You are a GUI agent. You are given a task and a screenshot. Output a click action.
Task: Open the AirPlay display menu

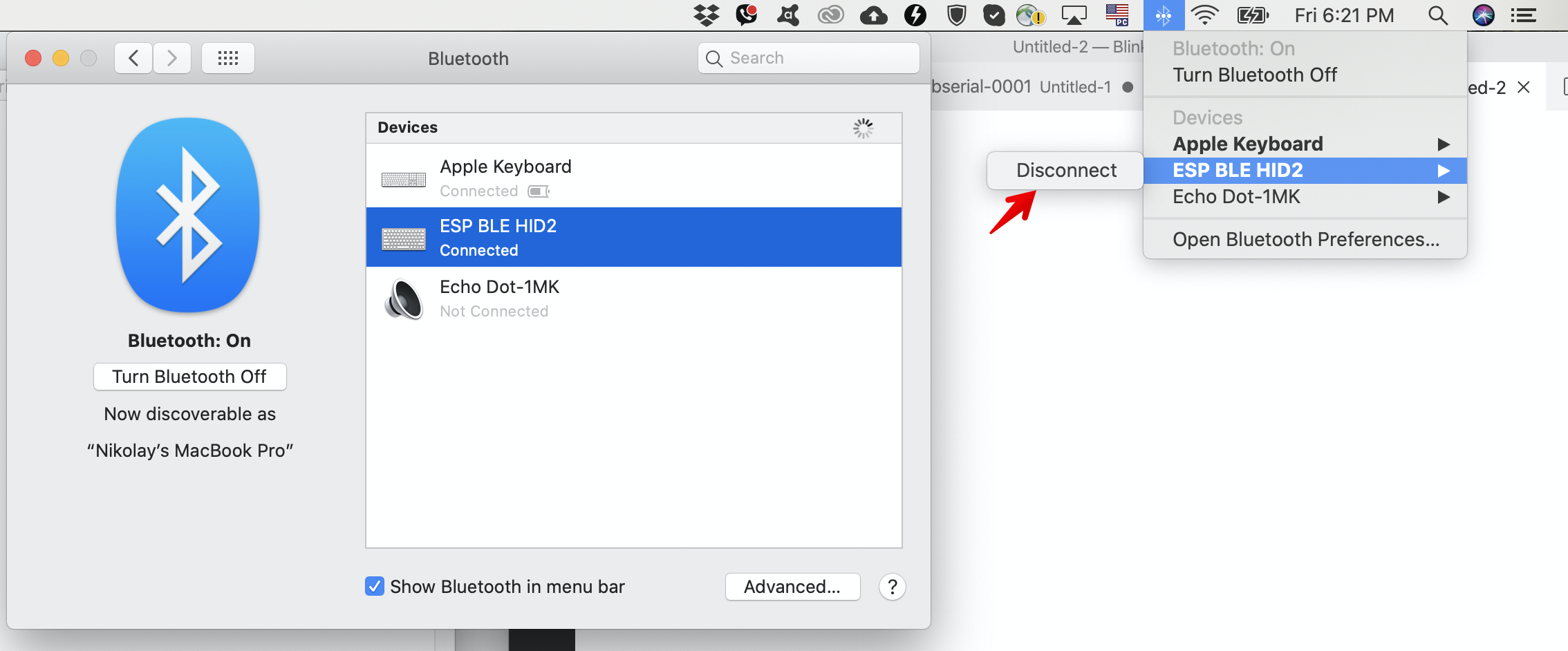pos(1074,15)
